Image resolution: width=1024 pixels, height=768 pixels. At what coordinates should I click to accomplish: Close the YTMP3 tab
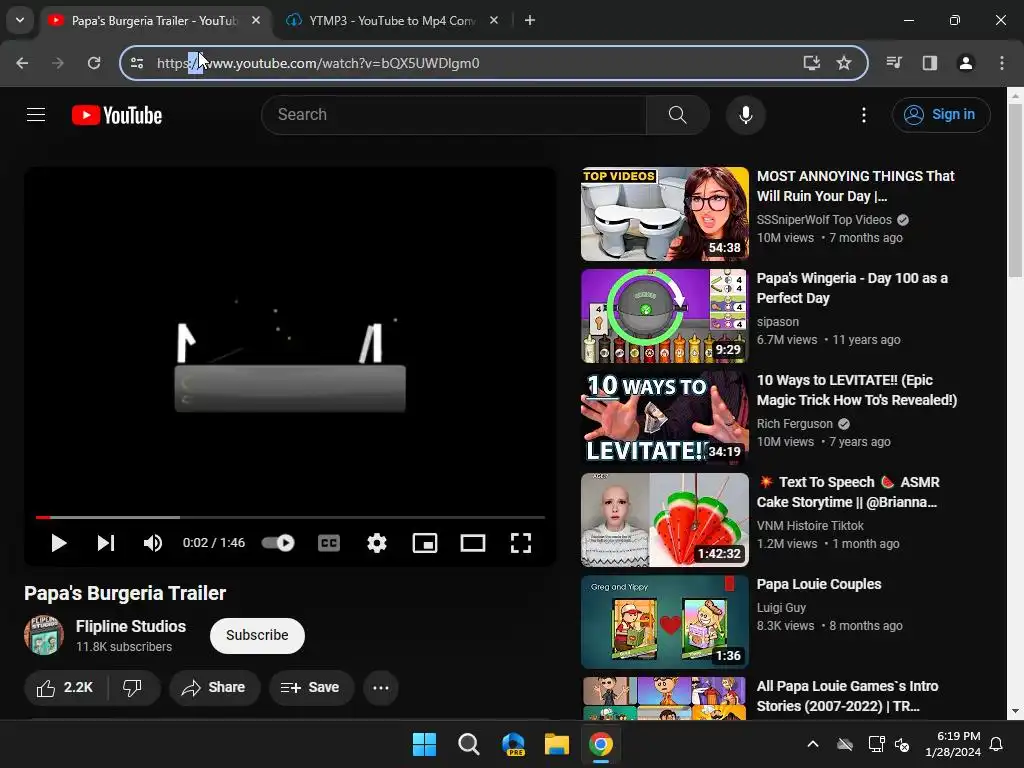pyautogui.click(x=494, y=20)
